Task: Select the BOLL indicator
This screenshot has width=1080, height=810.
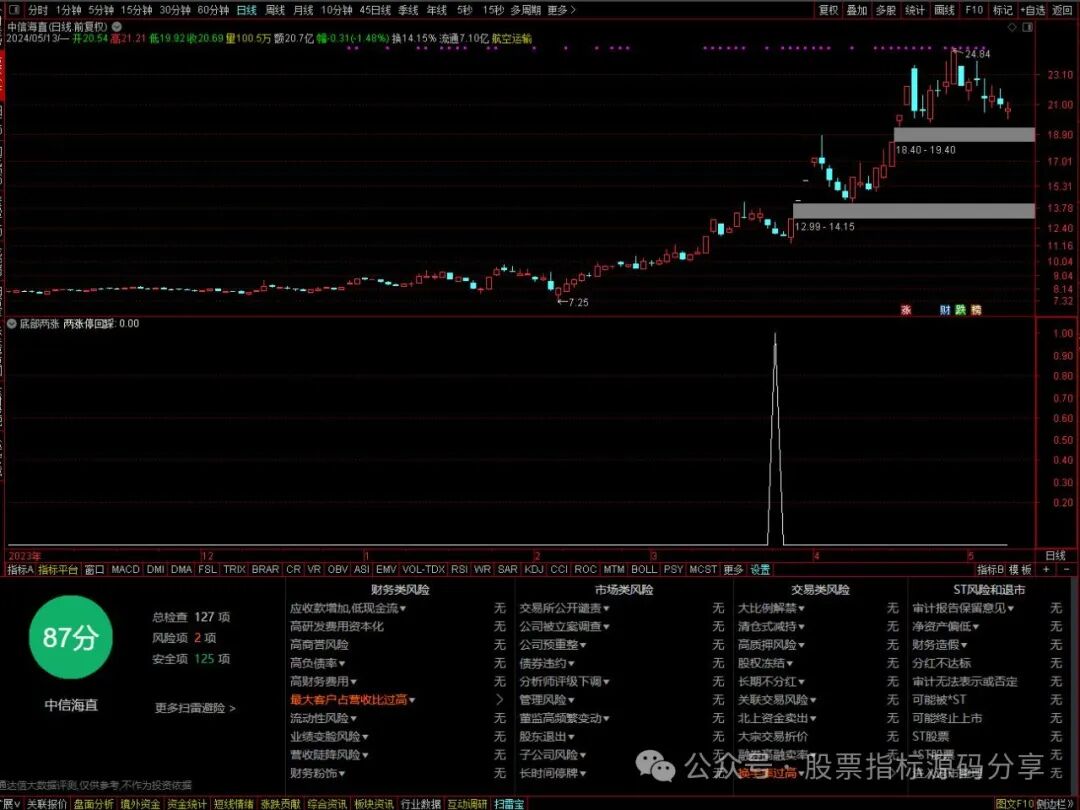Action: (644, 570)
